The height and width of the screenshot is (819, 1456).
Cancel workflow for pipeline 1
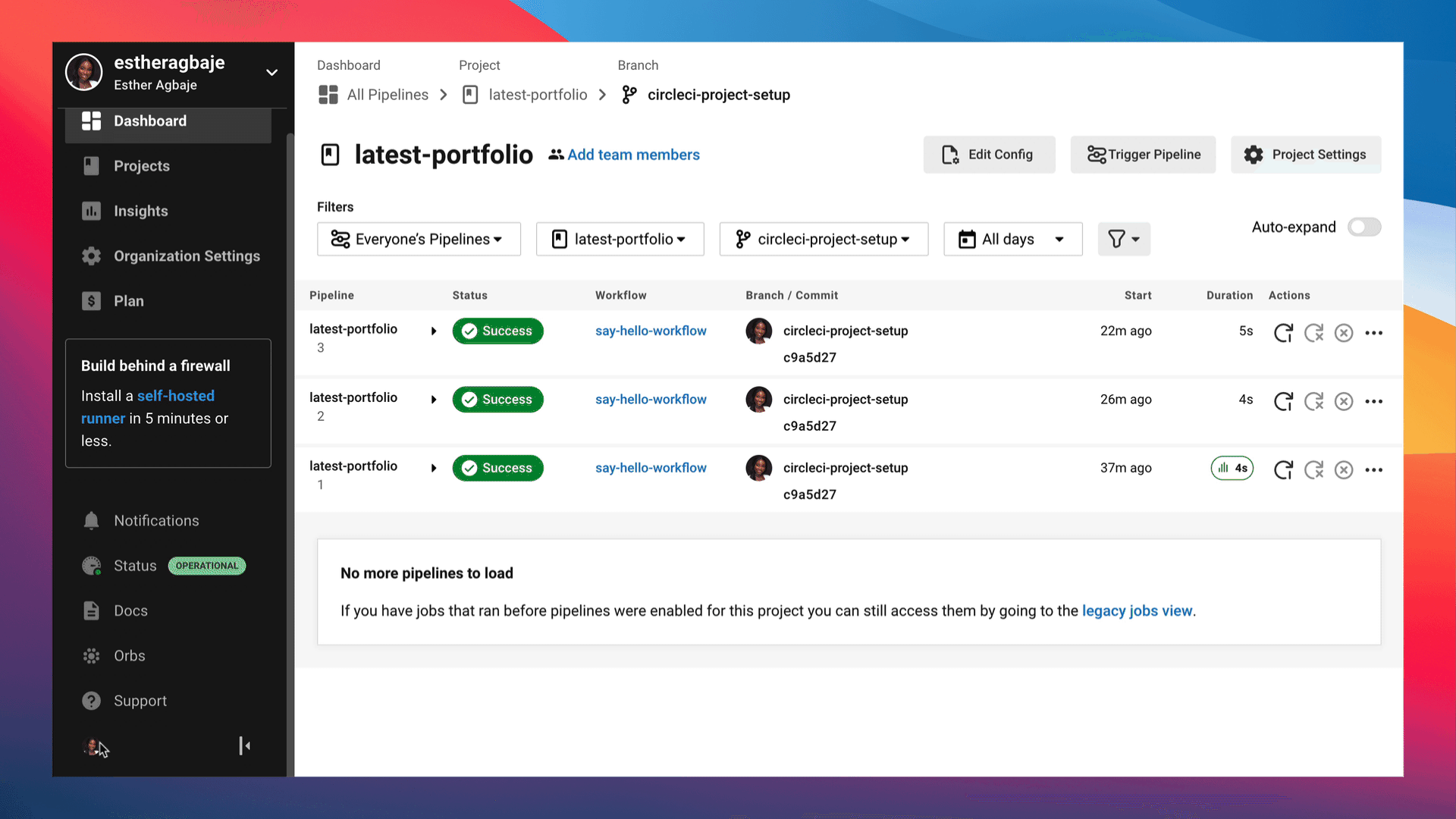[x=1344, y=469]
